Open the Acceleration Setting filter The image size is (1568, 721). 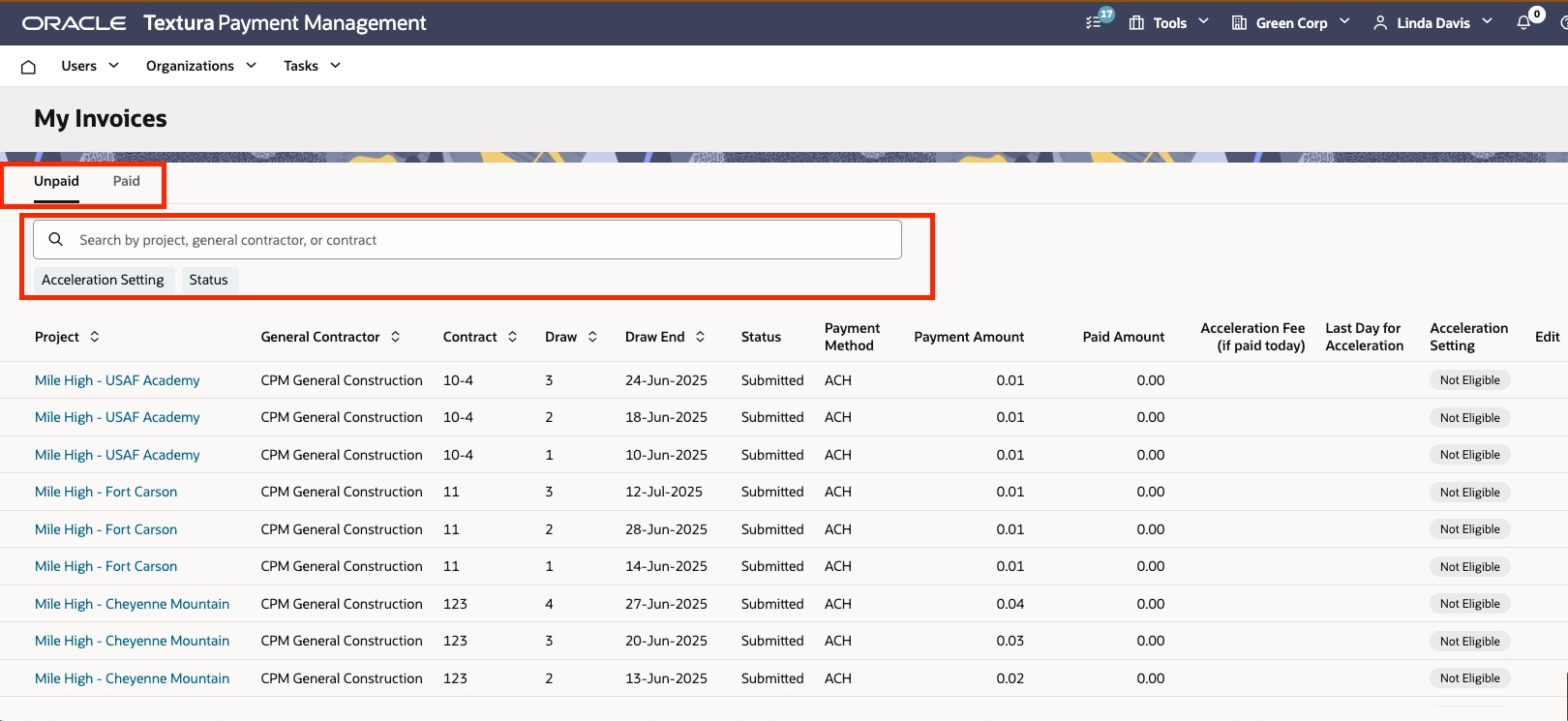[x=103, y=280]
